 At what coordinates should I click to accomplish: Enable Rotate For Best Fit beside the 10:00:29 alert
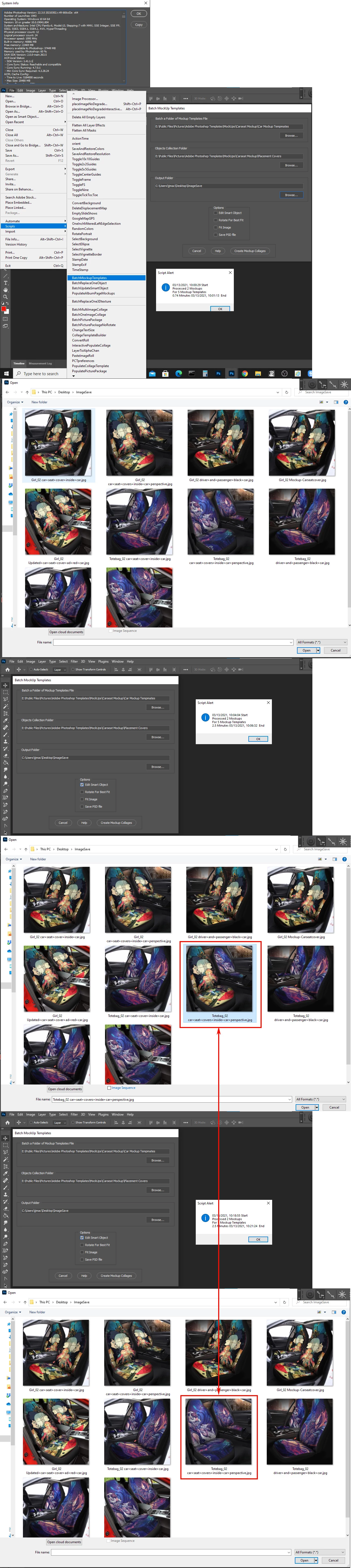(215, 220)
